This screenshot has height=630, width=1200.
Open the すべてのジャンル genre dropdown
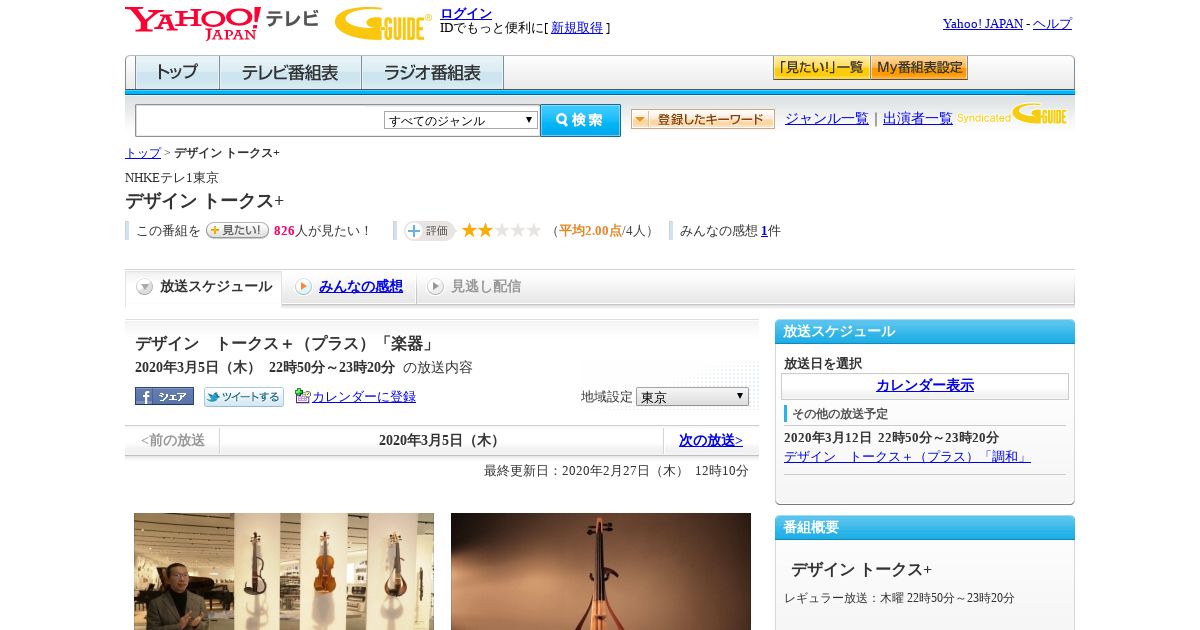[x=461, y=120]
